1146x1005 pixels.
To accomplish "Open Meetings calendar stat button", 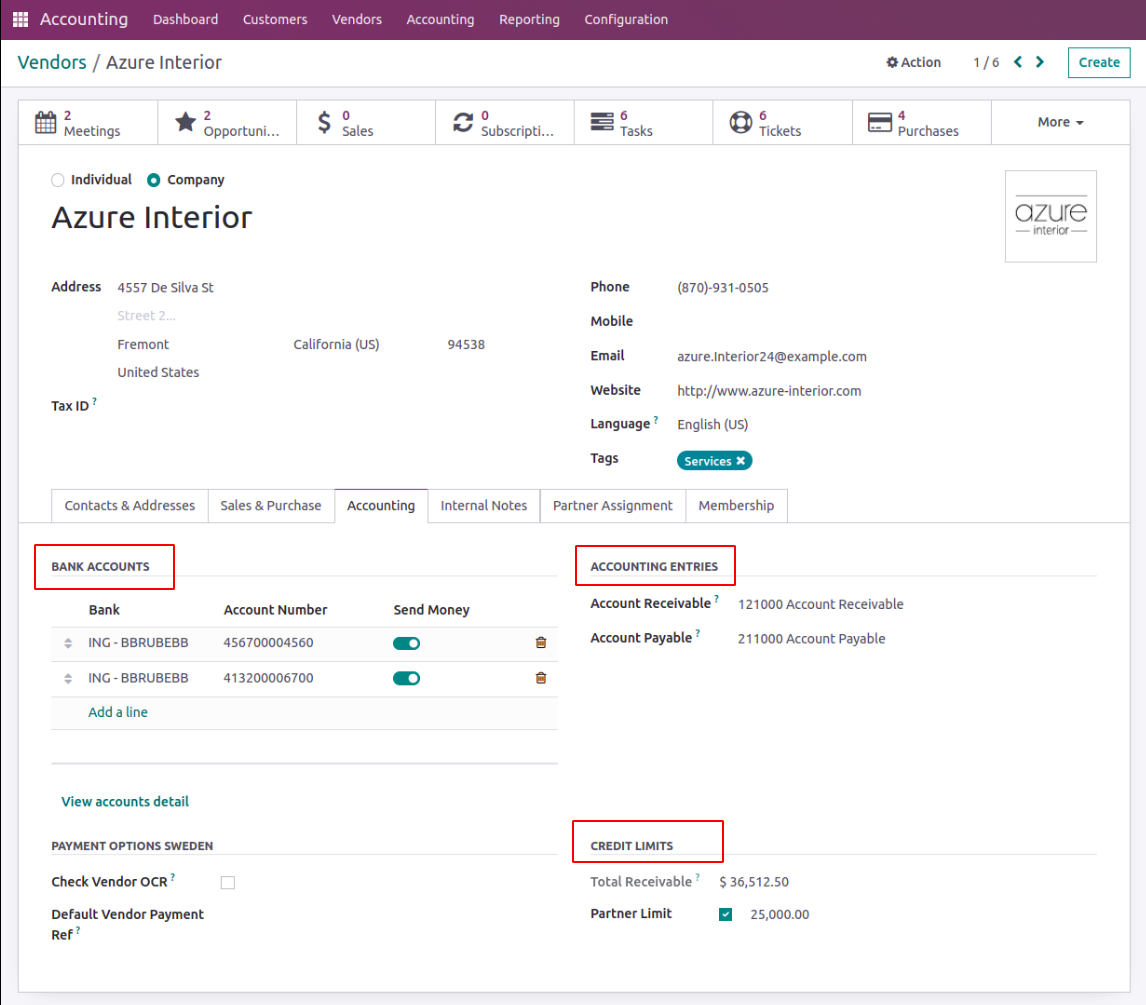I will 88,123.
